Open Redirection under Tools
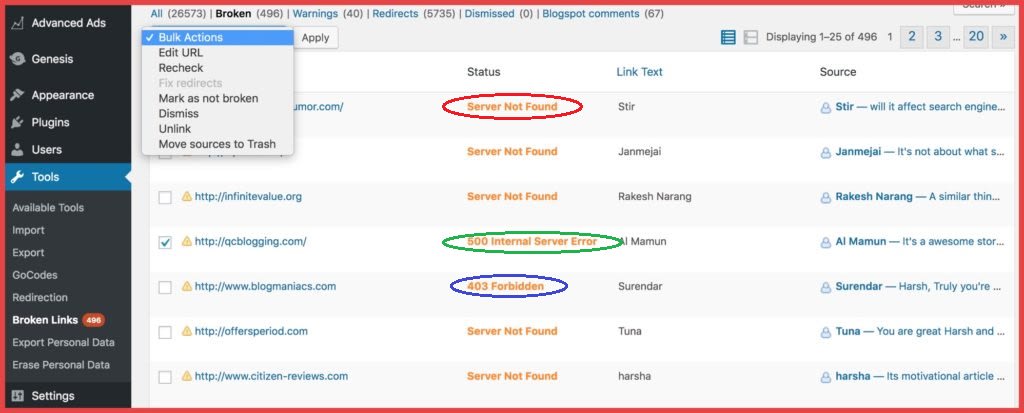The image size is (1024, 413). [40, 297]
